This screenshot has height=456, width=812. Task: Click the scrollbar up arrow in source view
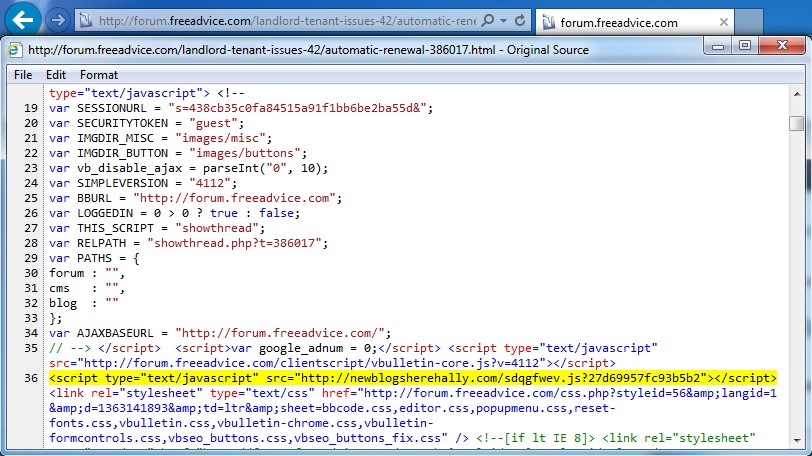coord(796,93)
